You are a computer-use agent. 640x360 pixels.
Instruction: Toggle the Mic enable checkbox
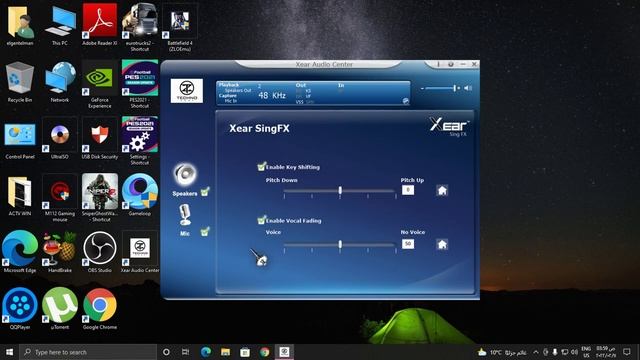[205, 232]
